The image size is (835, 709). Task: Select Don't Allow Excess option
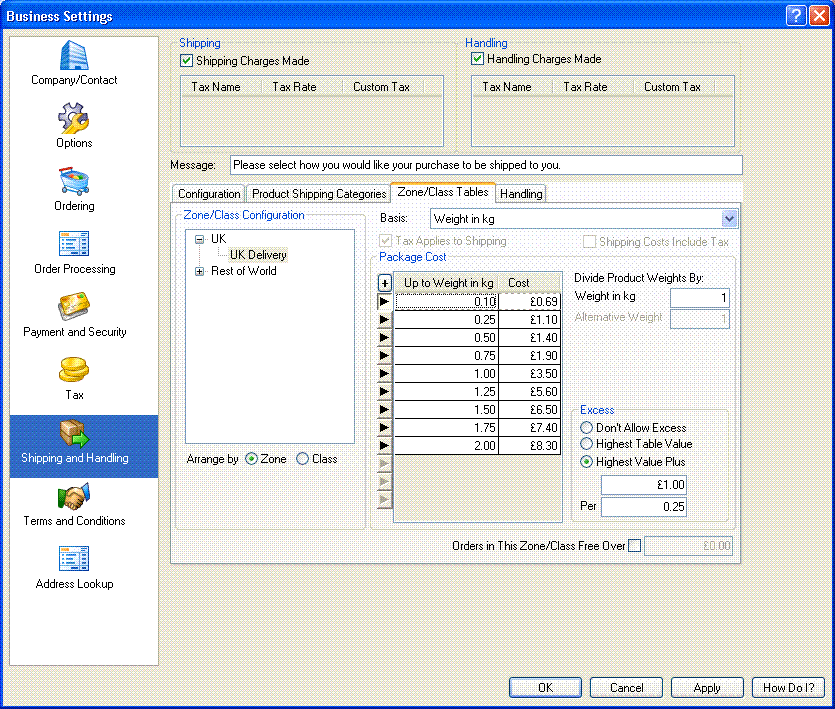(587, 428)
